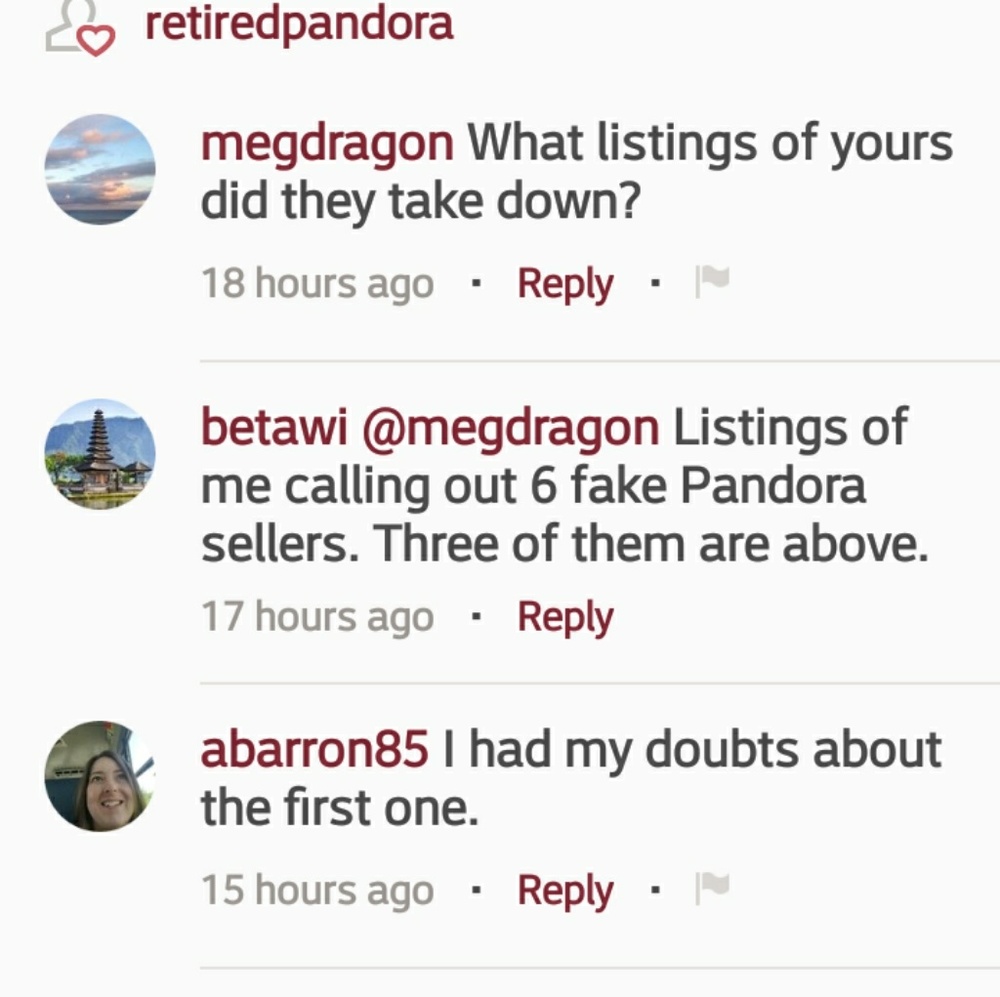Click the 17 hours ago timestamp
Screen dimensions: 1000x997
317,617
